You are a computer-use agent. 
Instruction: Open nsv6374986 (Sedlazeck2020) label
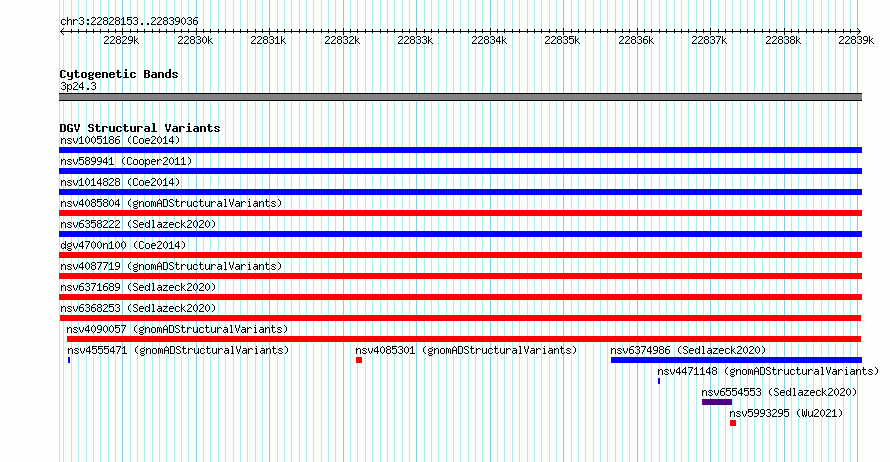point(688,350)
